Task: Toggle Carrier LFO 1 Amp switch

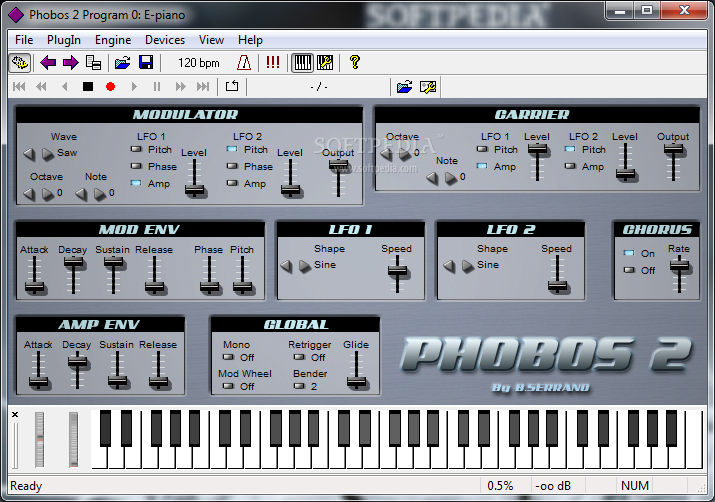Action: coord(482,166)
